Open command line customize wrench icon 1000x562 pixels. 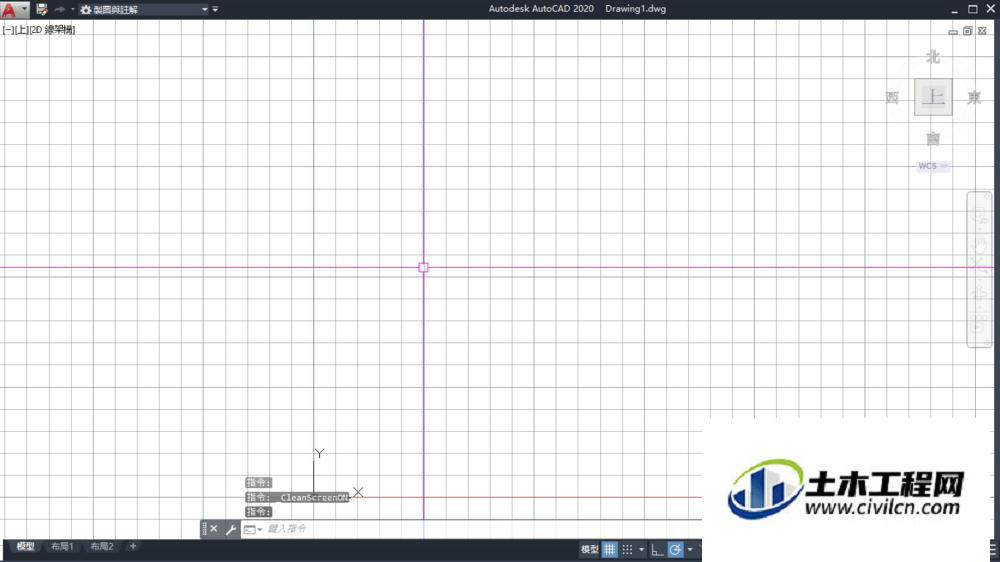[x=231, y=529]
